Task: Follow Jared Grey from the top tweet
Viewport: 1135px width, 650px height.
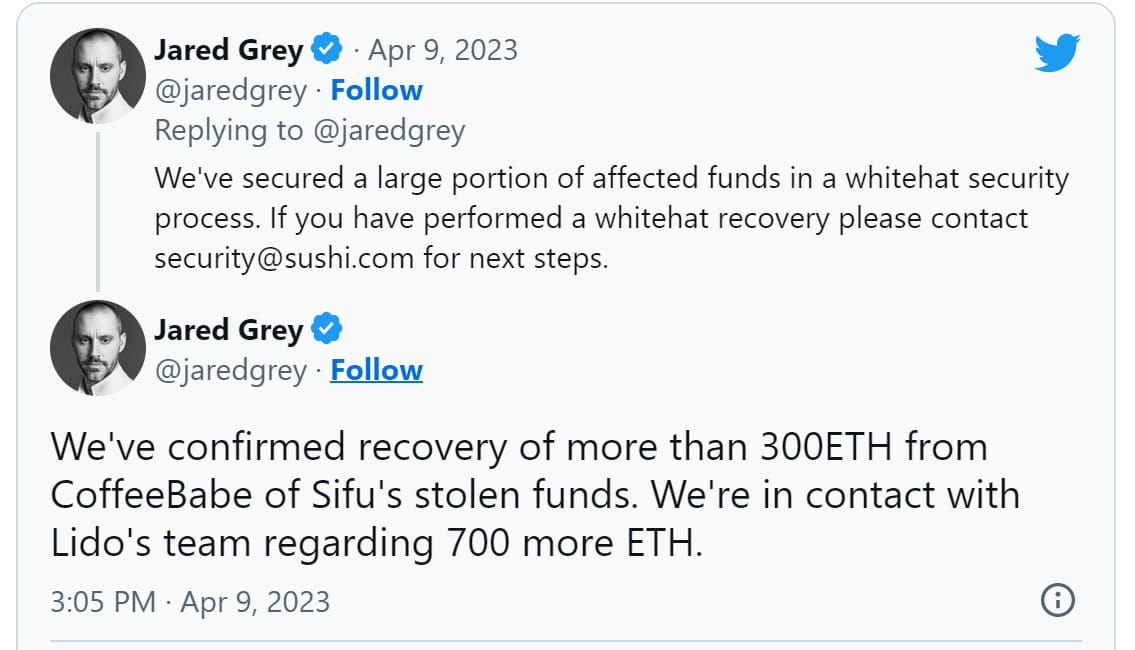Action: point(377,90)
